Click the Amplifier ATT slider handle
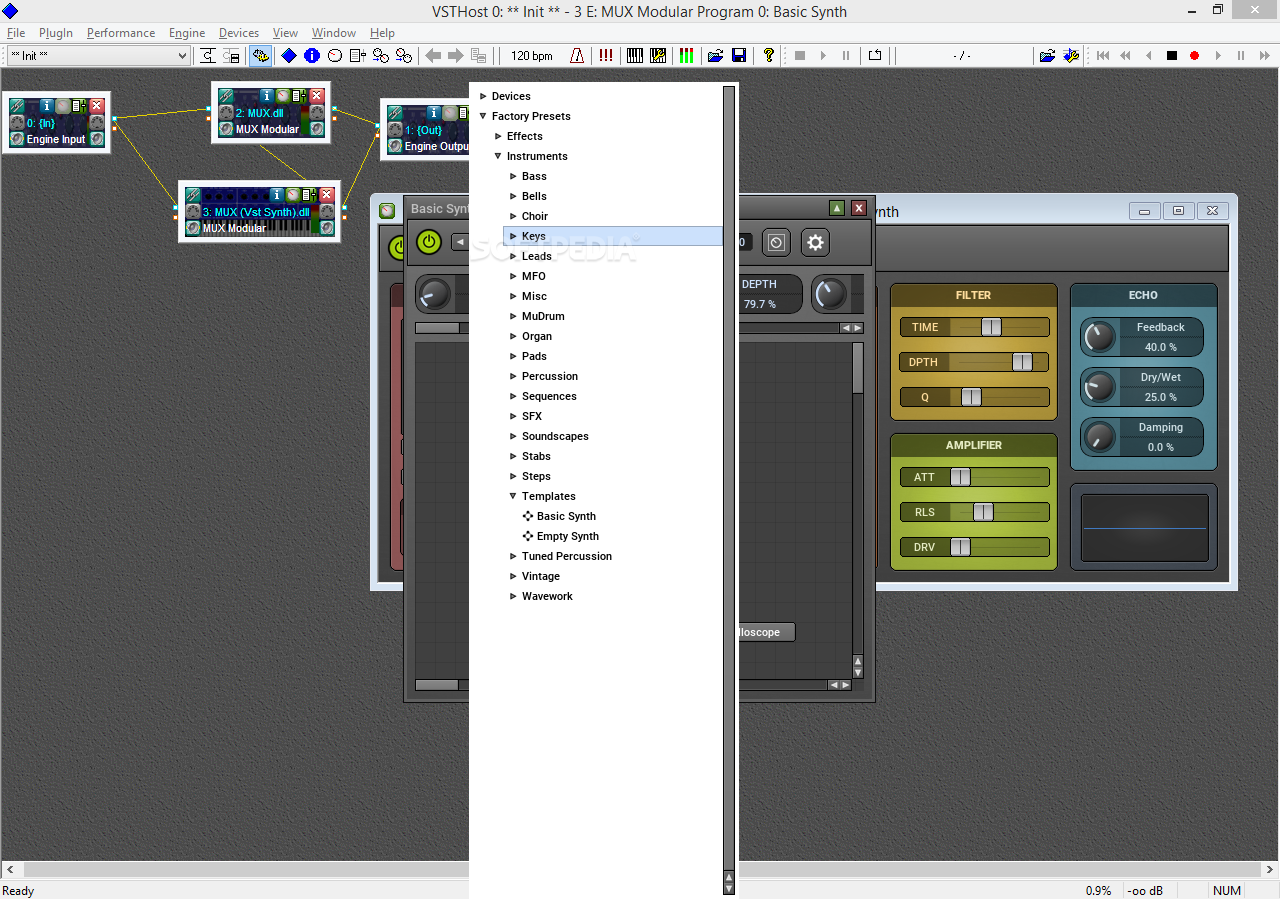This screenshot has height=899, width=1280. (x=960, y=477)
